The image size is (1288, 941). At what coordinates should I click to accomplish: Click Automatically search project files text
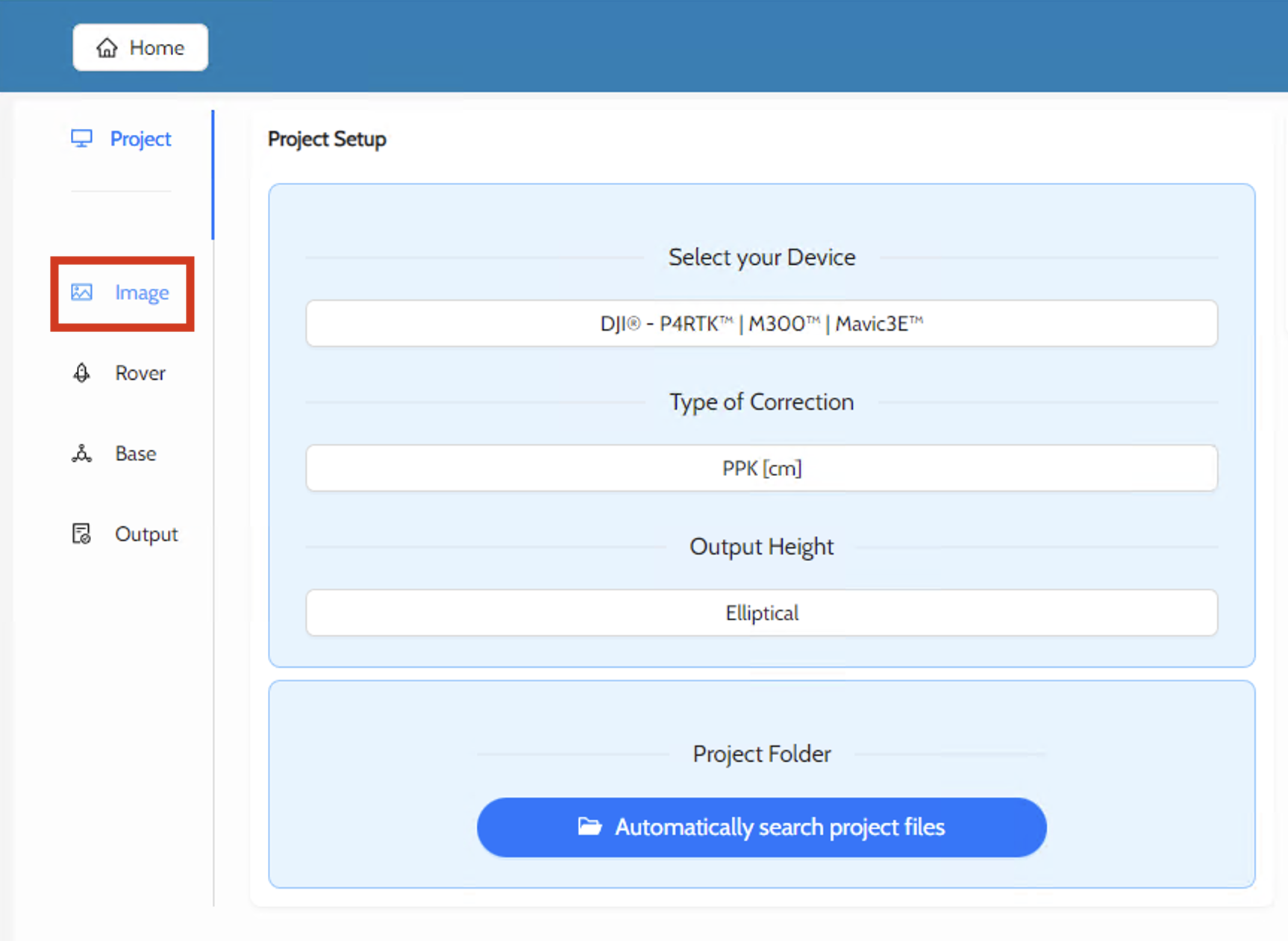point(780,827)
